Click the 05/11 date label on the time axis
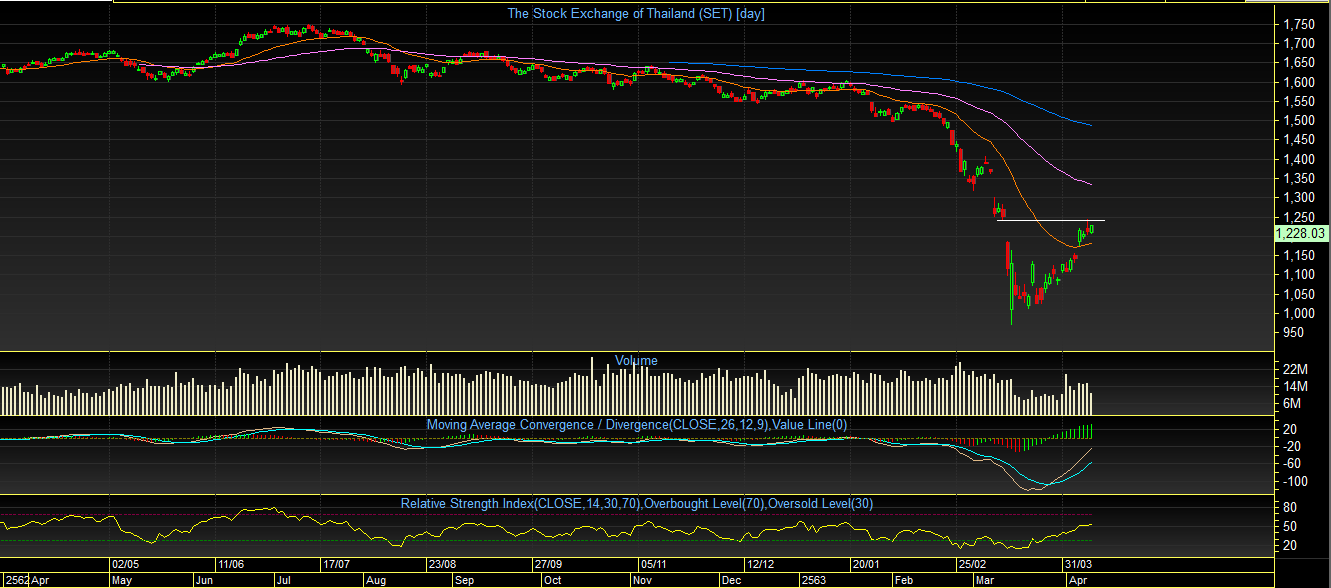Image resolution: width=1331 pixels, height=588 pixels. (x=653, y=564)
